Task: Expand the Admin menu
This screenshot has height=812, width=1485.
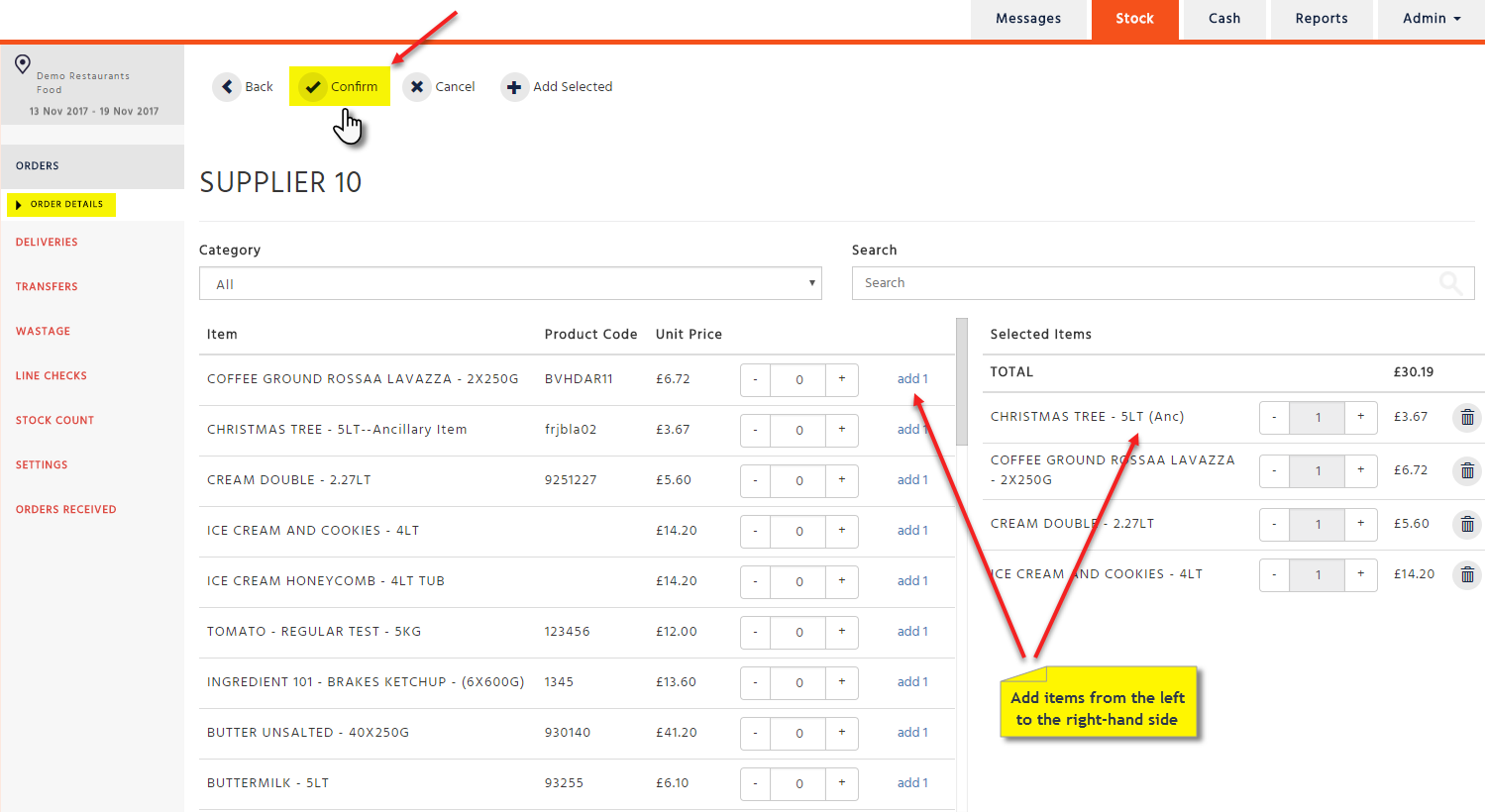Action: point(1431,19)
